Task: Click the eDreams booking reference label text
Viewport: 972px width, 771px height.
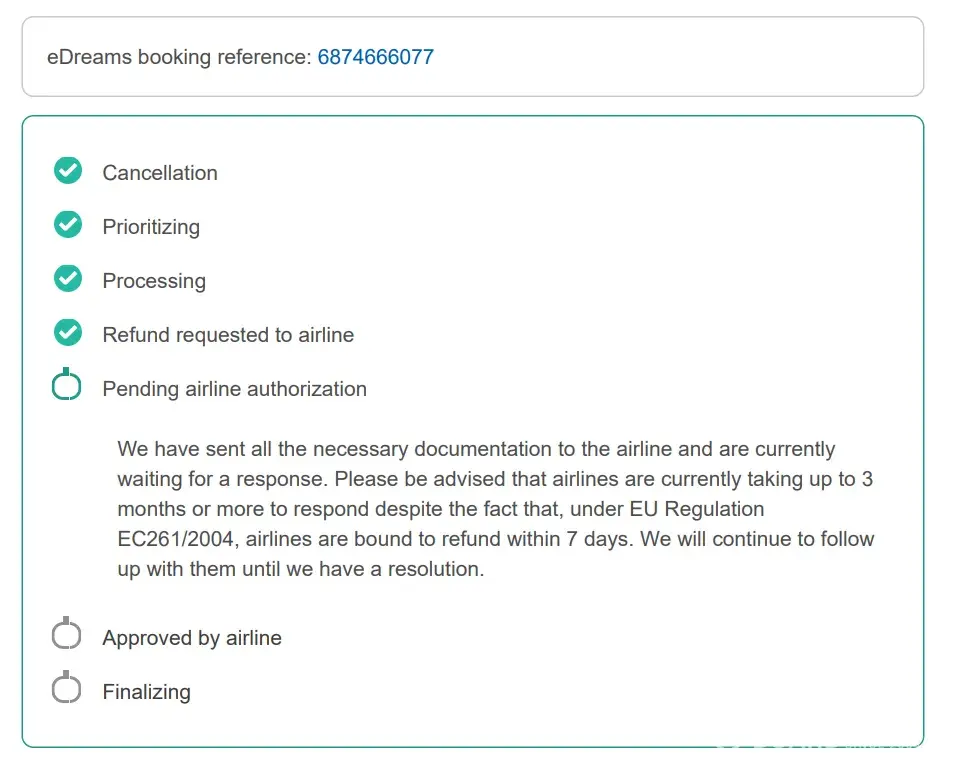Action: pos(179,57)
